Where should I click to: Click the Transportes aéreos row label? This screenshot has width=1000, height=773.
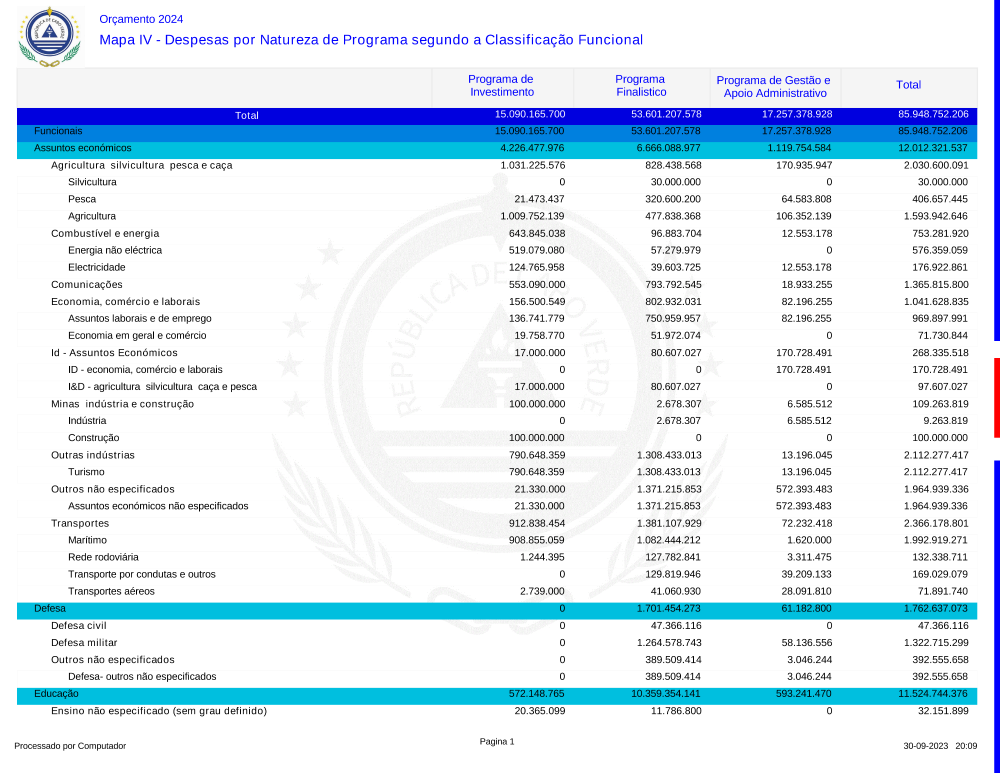(111, 591)
